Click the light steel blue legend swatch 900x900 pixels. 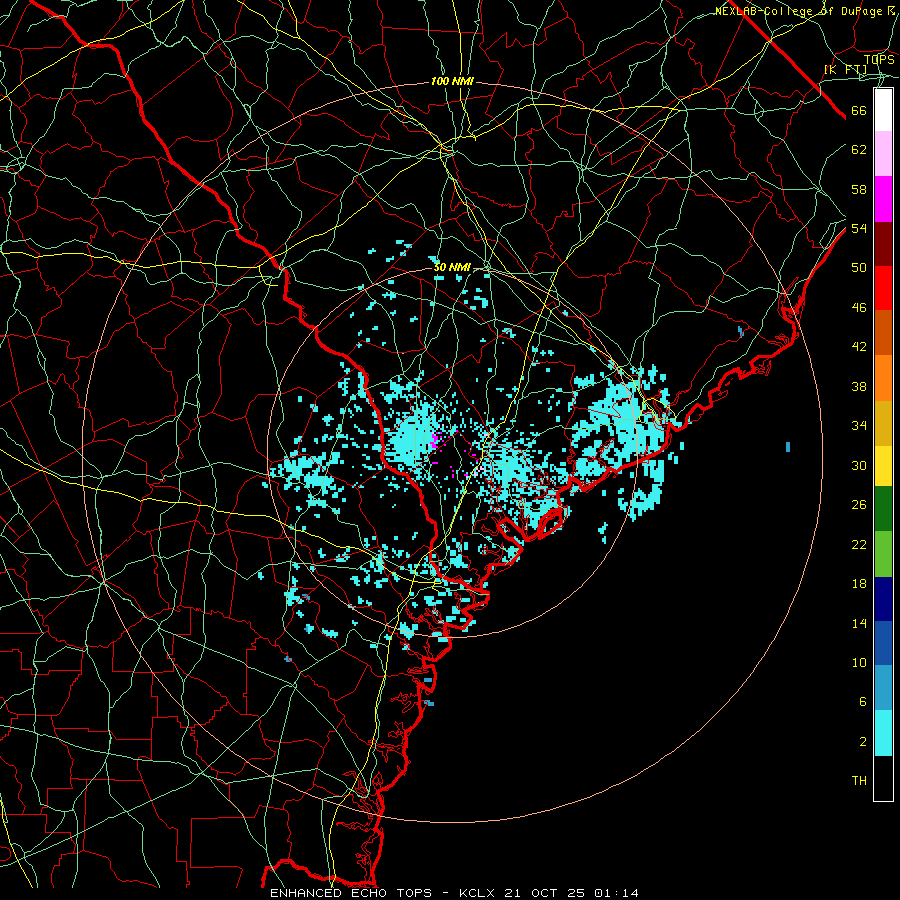(x=883, y=688)
